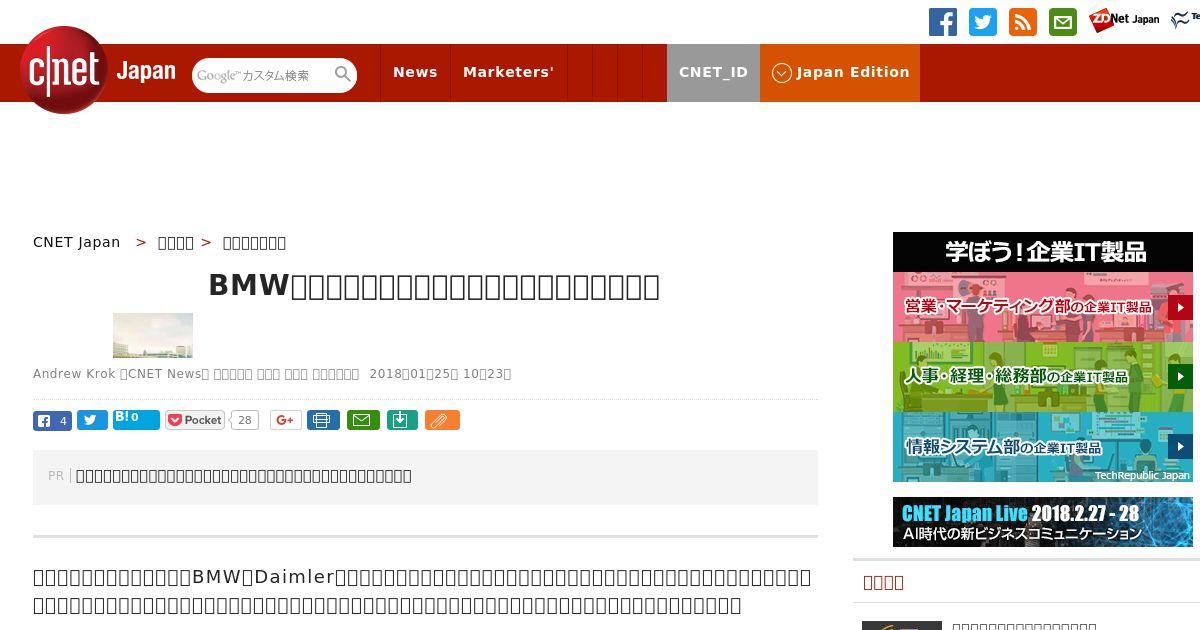
Task: Click the PR sponsored text link
Action: click(244, 476)
